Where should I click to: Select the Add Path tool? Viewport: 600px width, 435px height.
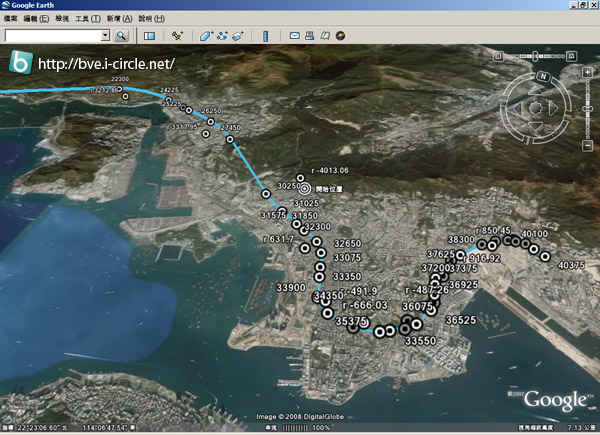tap(222, 36)
